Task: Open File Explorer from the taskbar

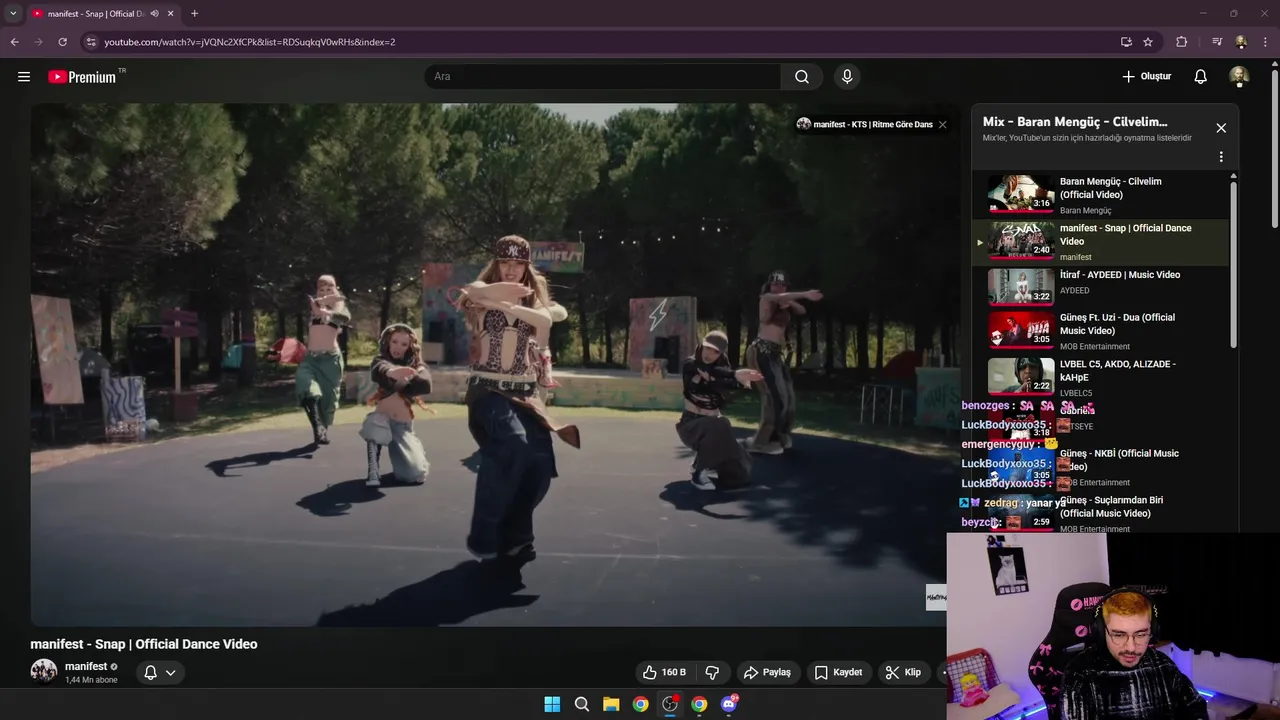Action: tap(611, 704)
